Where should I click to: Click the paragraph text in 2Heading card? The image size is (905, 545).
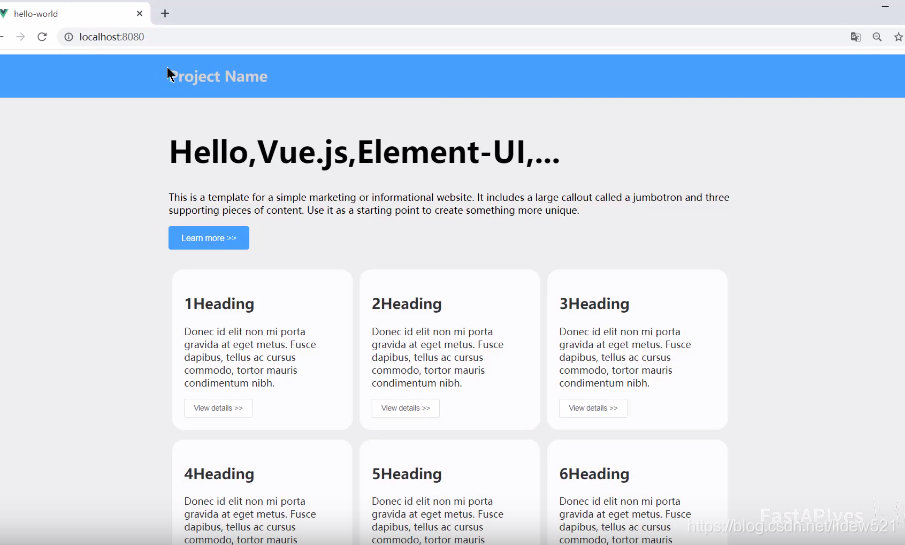pos(437,357)
